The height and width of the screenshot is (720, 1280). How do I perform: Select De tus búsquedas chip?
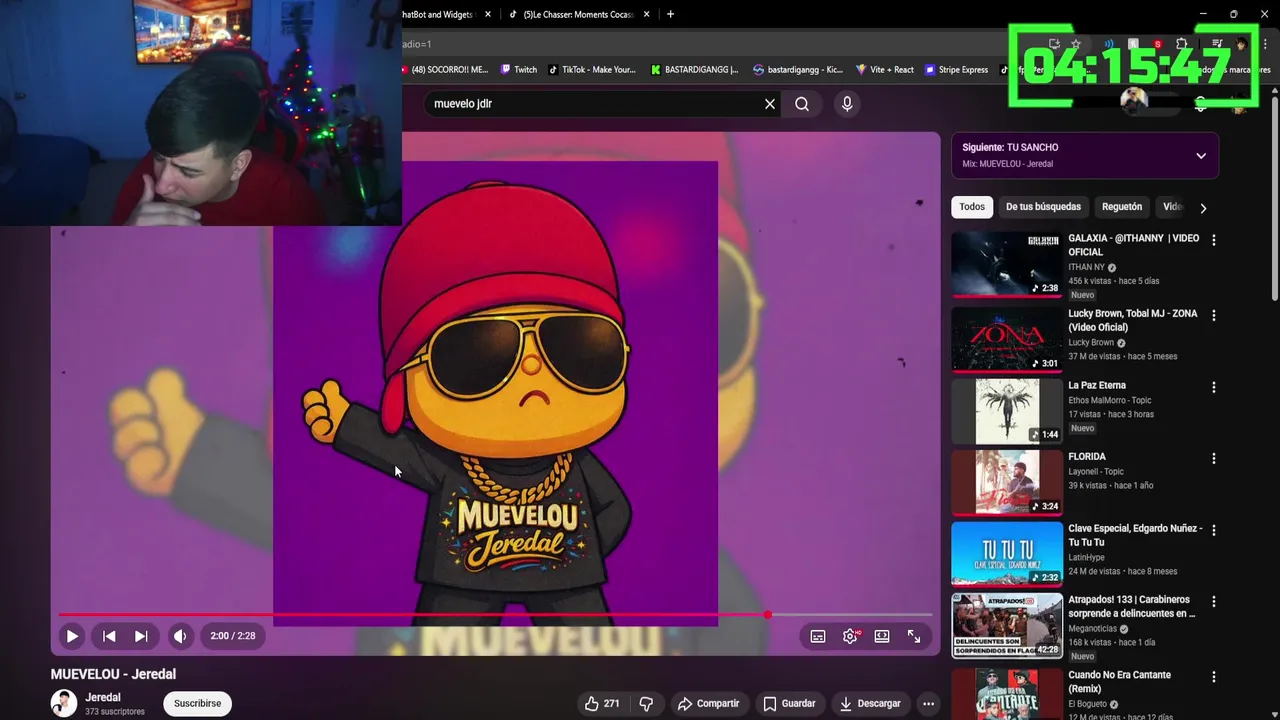[x=1043, y=207]
